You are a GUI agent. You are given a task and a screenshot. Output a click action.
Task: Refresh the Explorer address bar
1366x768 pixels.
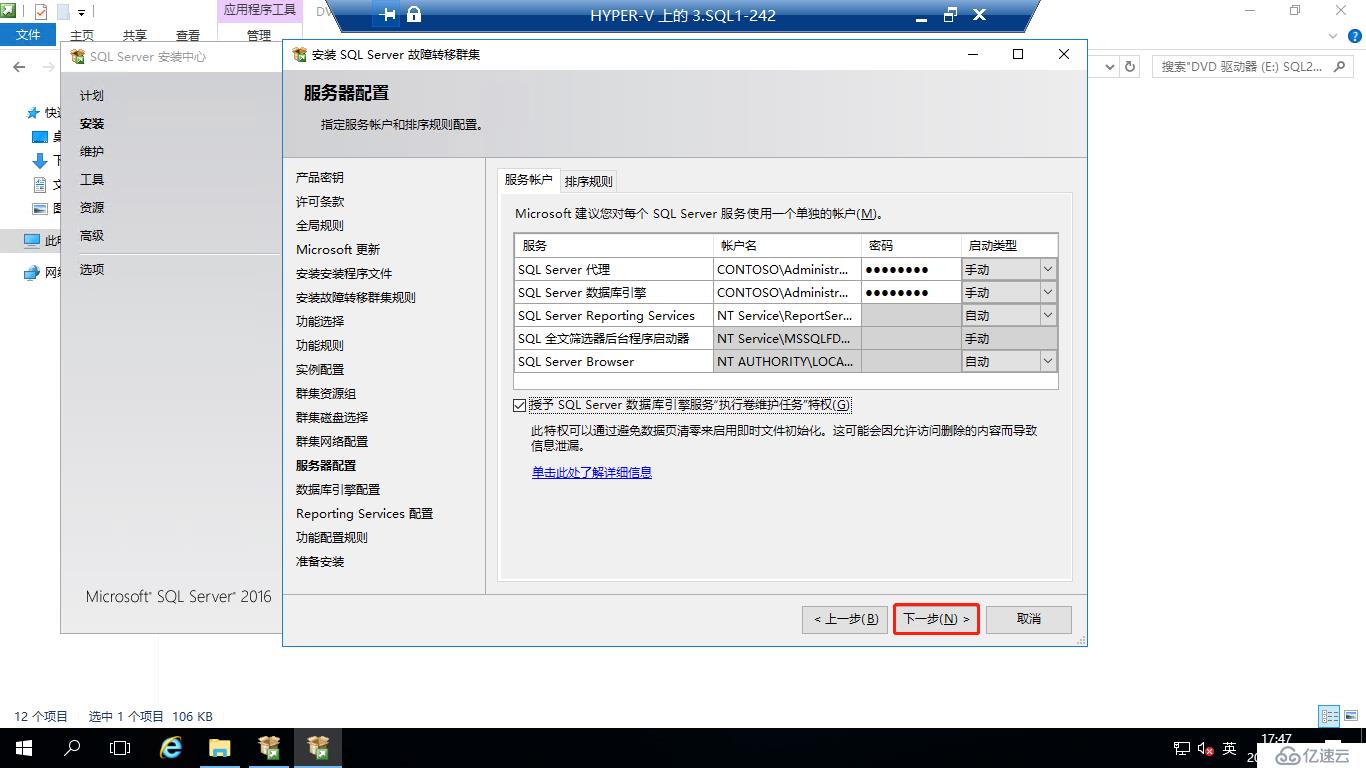tap(1130, 67)
